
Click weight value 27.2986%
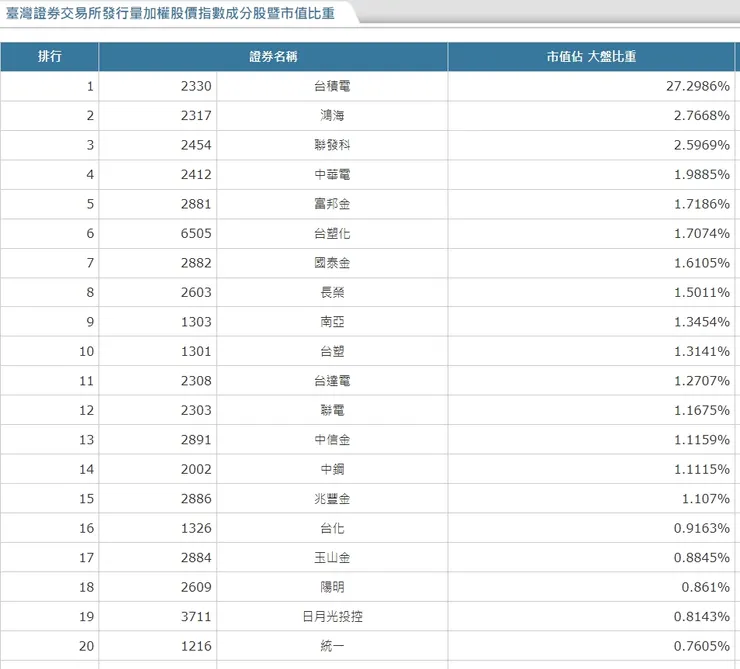point(698,86)
